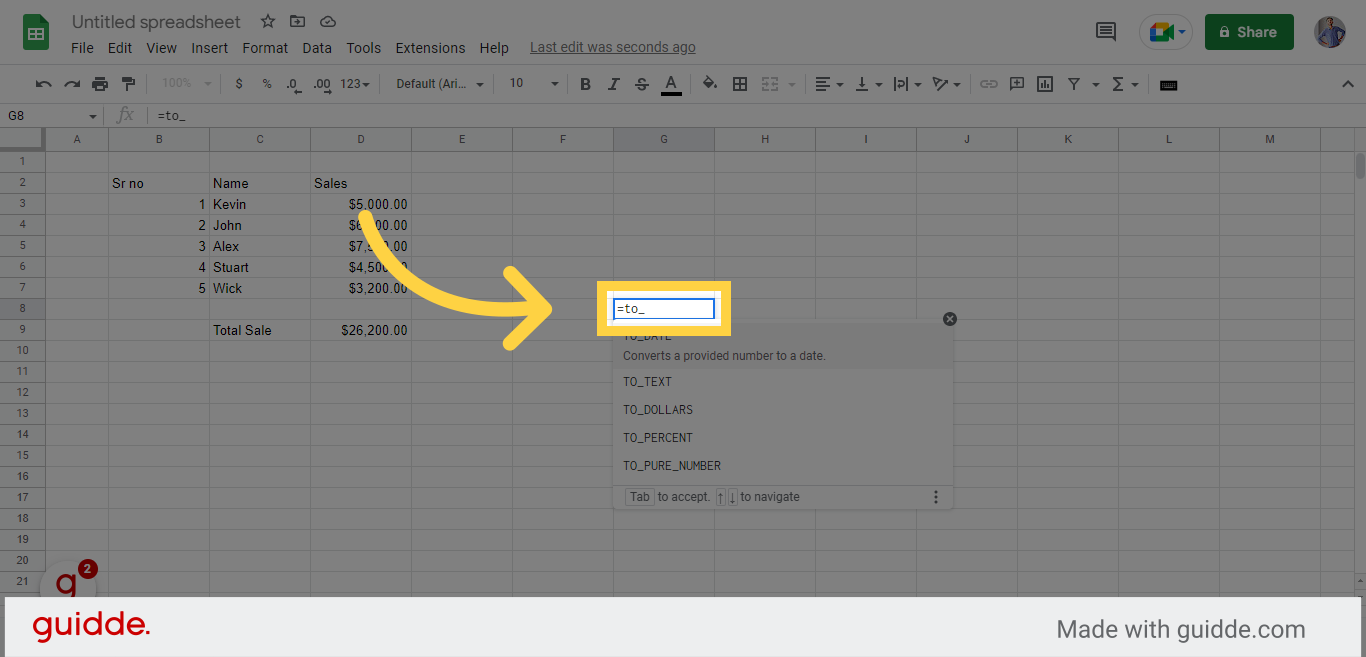Click the move to folder icon

click(298, 21)
